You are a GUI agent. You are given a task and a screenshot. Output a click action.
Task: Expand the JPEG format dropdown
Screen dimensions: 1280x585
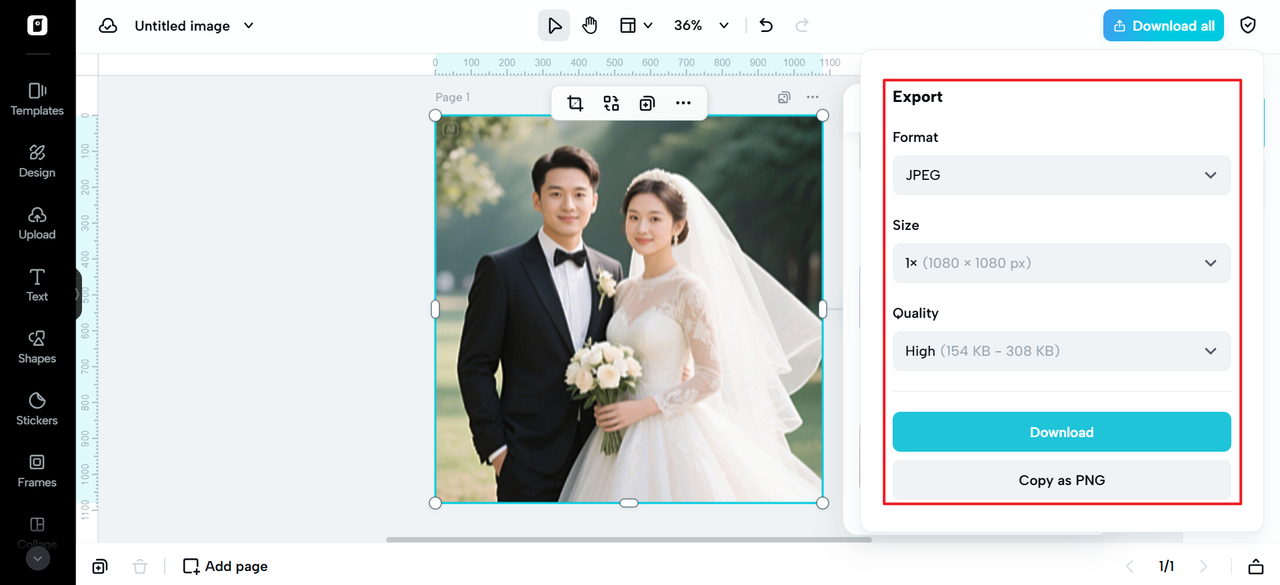tap(1061, 175)
